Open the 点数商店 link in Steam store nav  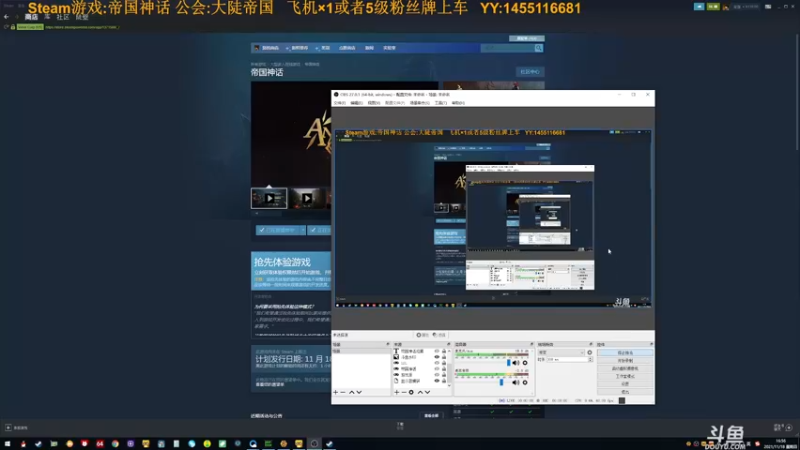pos(347,48)
